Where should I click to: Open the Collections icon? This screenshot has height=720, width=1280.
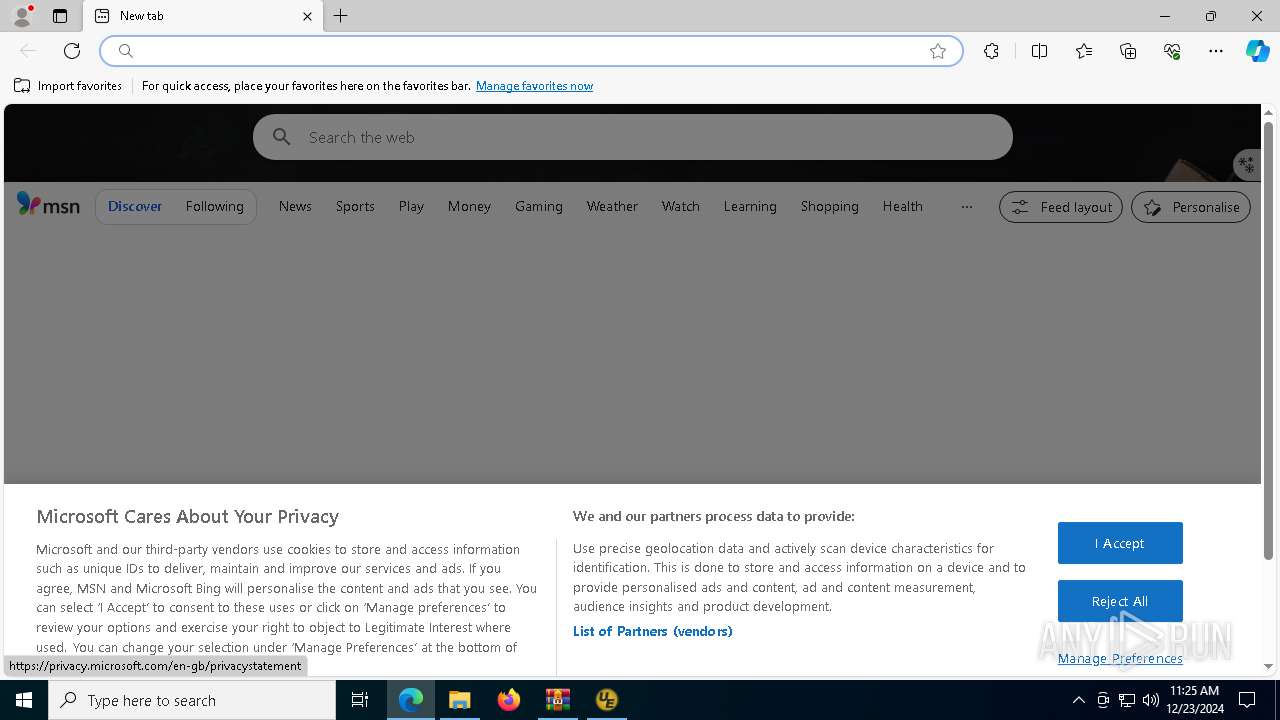pyautogui.click(x=1128, y=51)
